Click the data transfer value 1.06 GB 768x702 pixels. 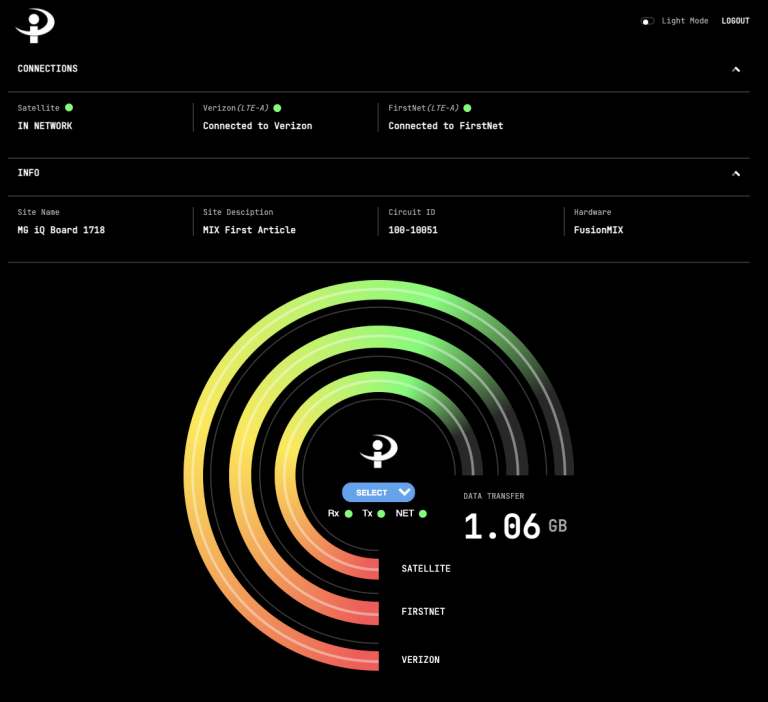[515, 526]
